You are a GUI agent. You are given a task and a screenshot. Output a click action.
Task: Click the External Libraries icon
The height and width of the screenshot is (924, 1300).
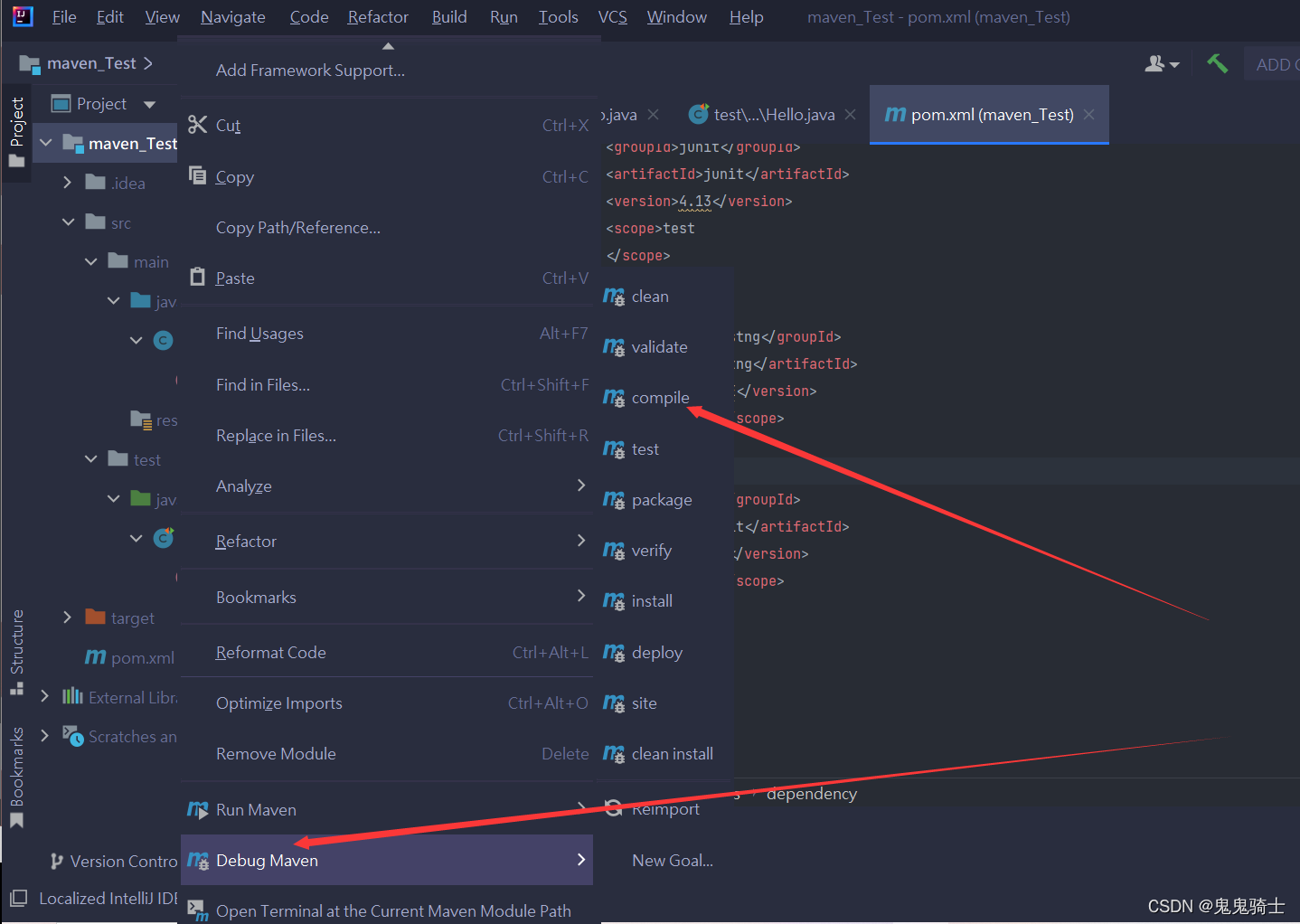[72, 696]
